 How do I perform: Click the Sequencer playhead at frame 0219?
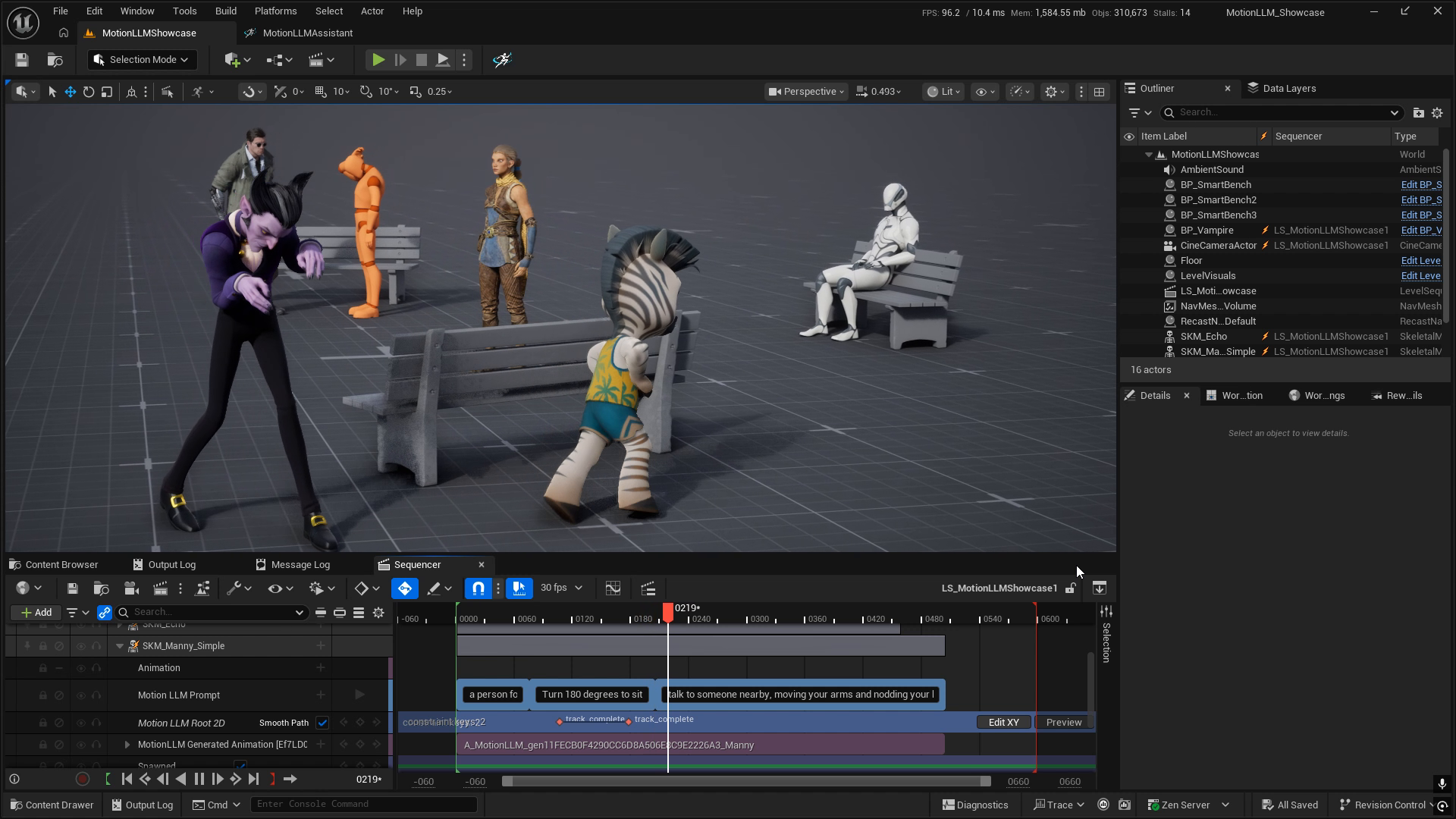coord(668,611)
